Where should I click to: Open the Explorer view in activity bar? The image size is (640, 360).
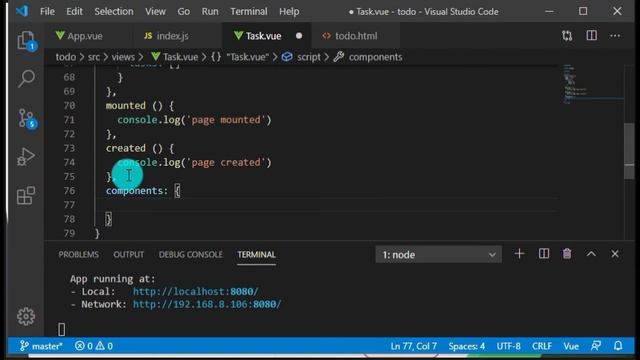click(x=26, y=41)
